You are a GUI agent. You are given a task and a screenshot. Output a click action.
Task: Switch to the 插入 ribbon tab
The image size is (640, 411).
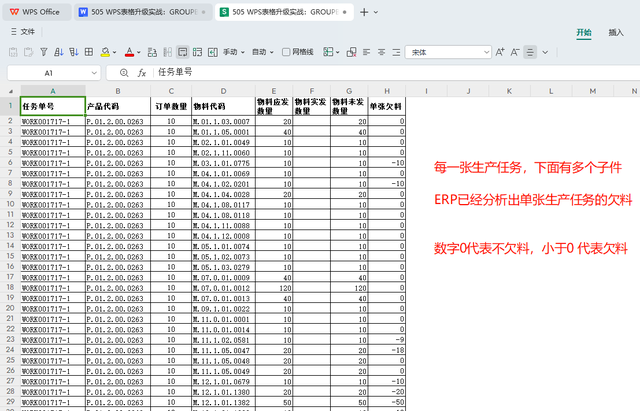[x=616, y=32]
